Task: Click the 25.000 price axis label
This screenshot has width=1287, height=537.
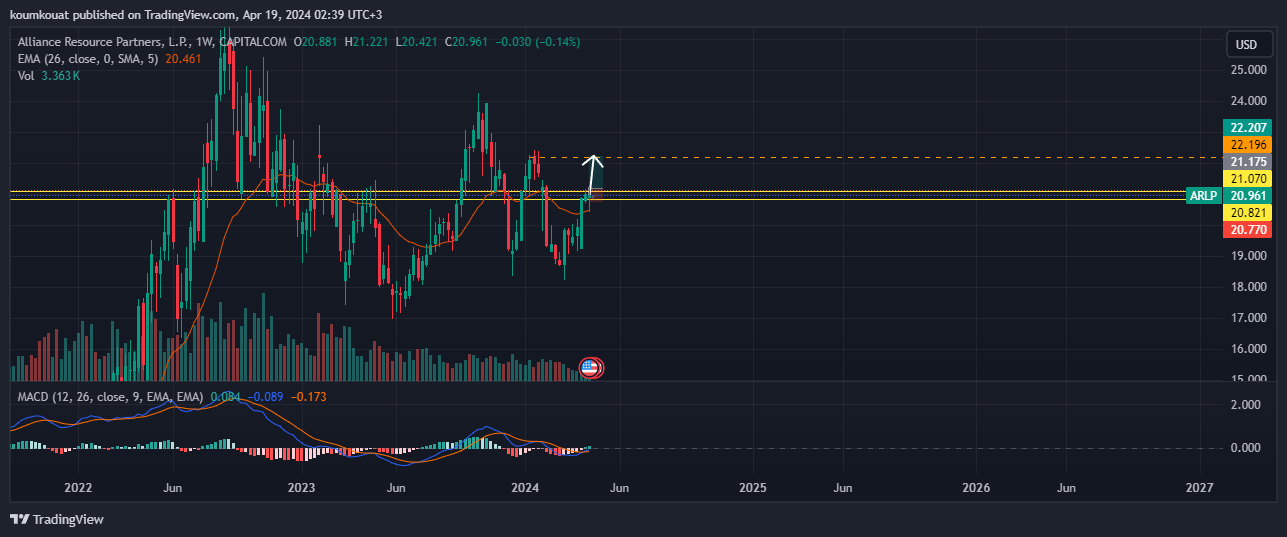Action: 1248,70
